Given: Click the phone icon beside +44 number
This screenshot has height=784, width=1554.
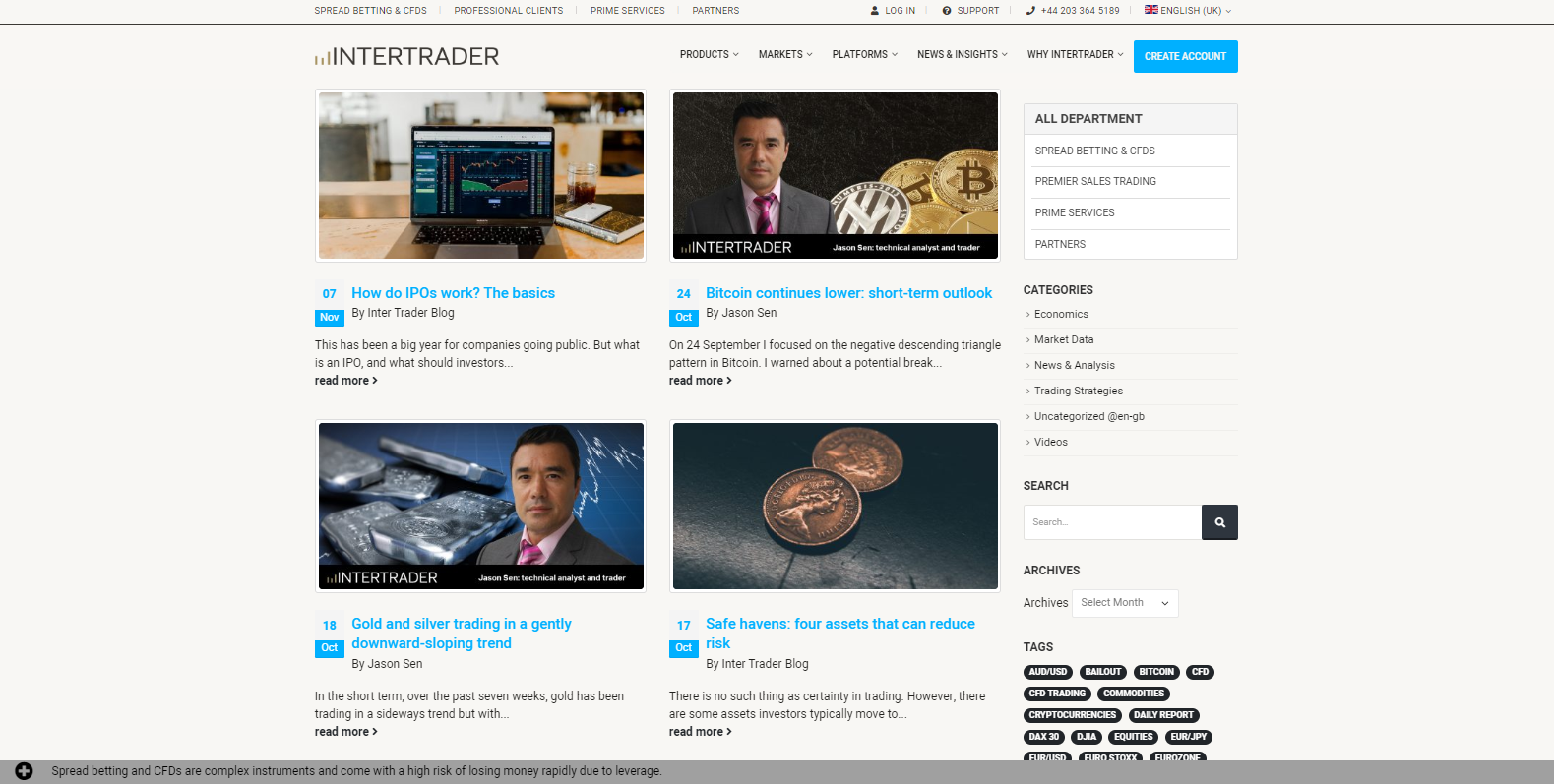Looking at the screenshot, I should click(1030, 11).
